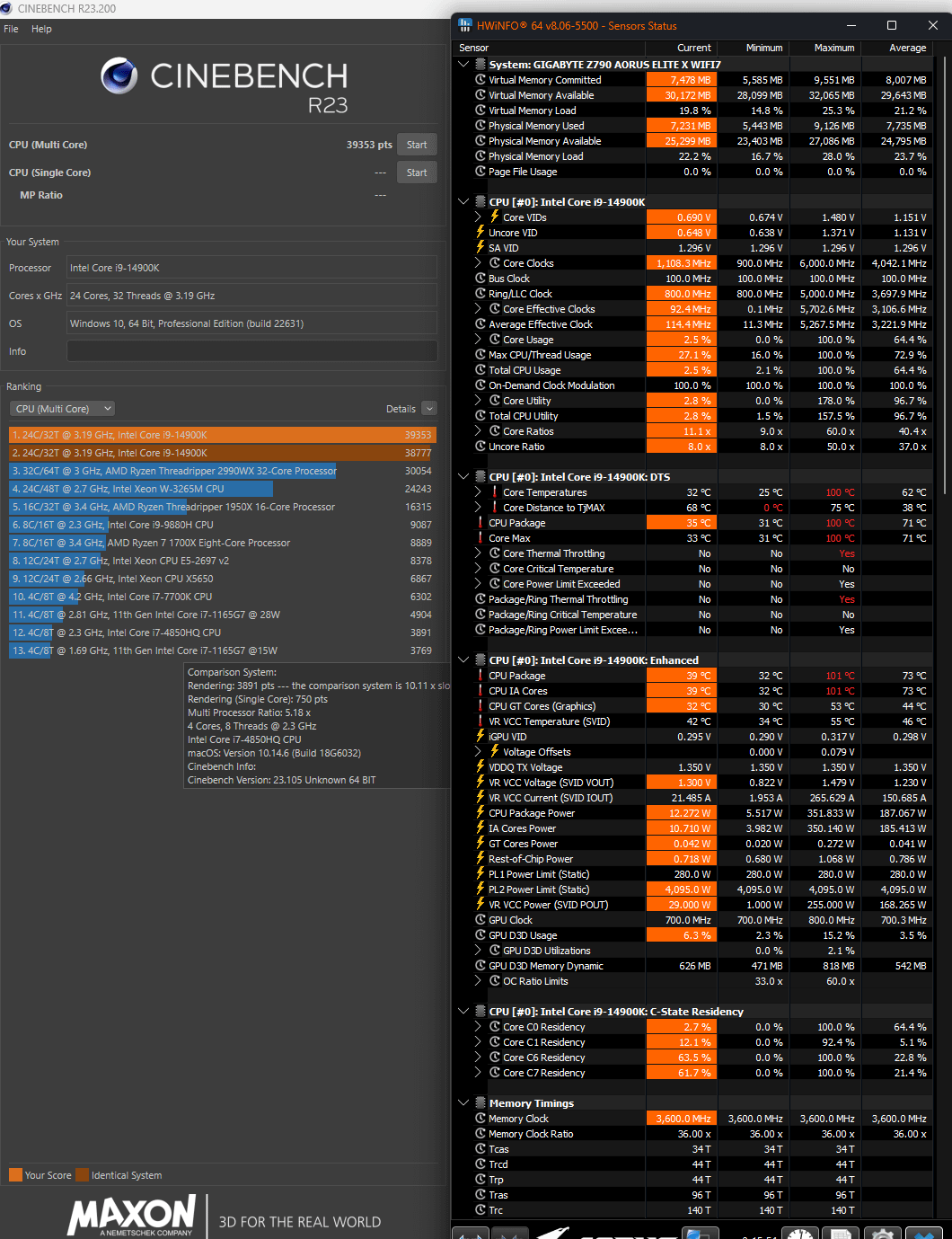This screenshot has width=952, height=1239.
Task: Collapse the CPU [#0] Intel Core i9-14900K group
Action: click(463, 202)
